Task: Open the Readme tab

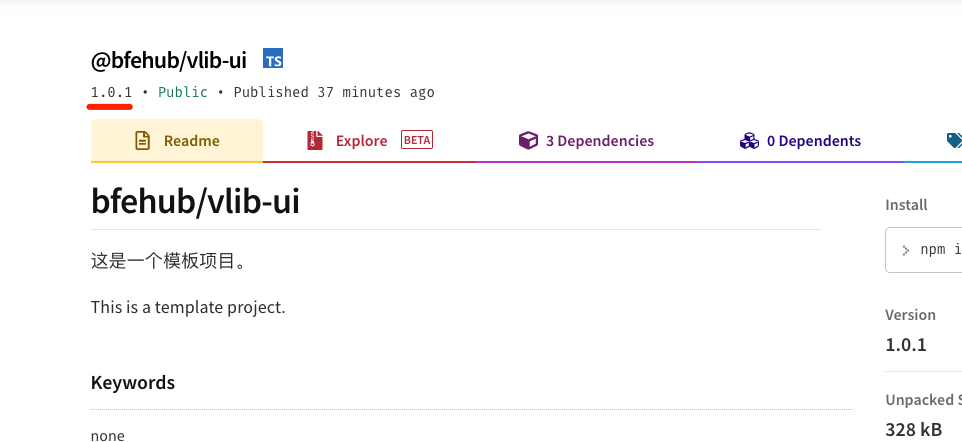Action: pyautogui.click(x=177, y=141)
